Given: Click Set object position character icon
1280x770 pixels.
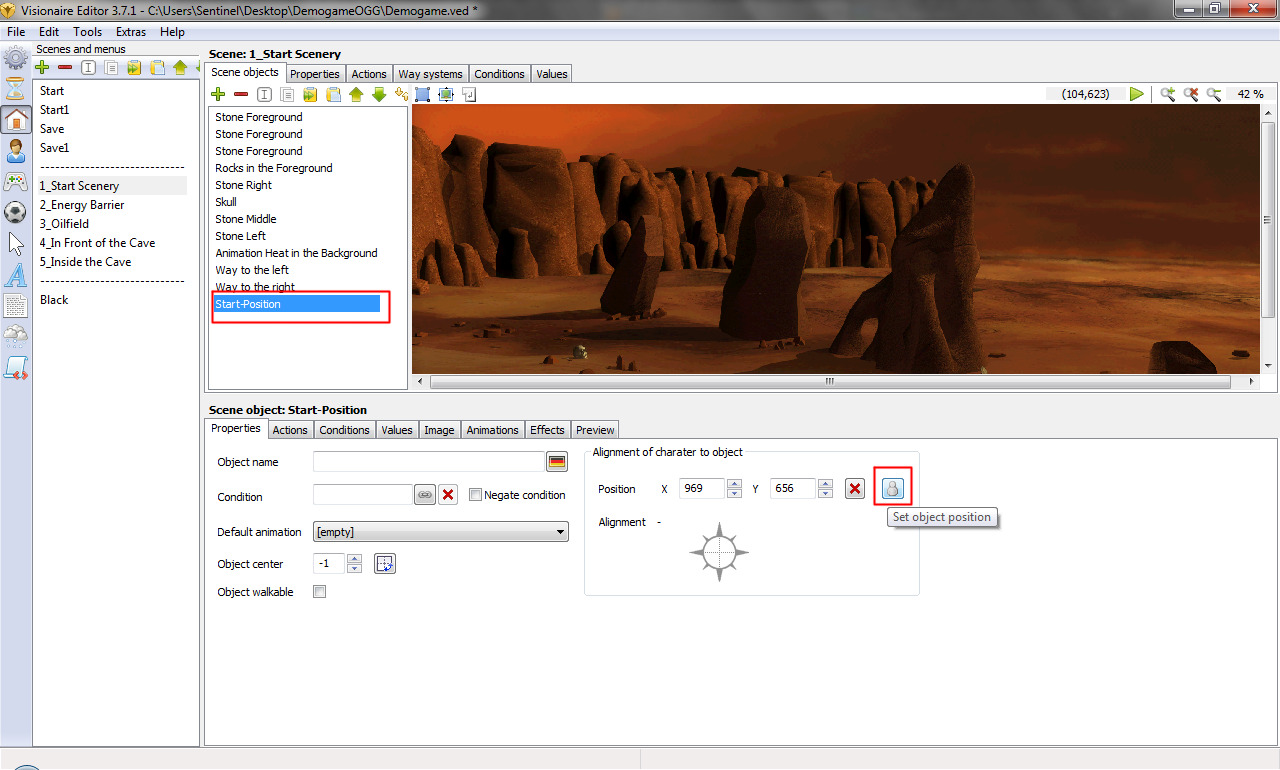Looking at the screenshot, I should point(893,489).
